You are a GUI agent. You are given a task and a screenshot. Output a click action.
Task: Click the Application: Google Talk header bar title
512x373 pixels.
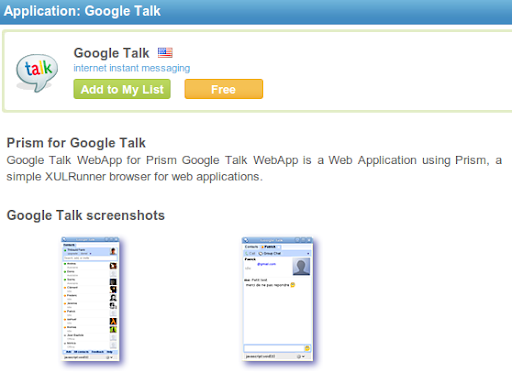[82, 11]
